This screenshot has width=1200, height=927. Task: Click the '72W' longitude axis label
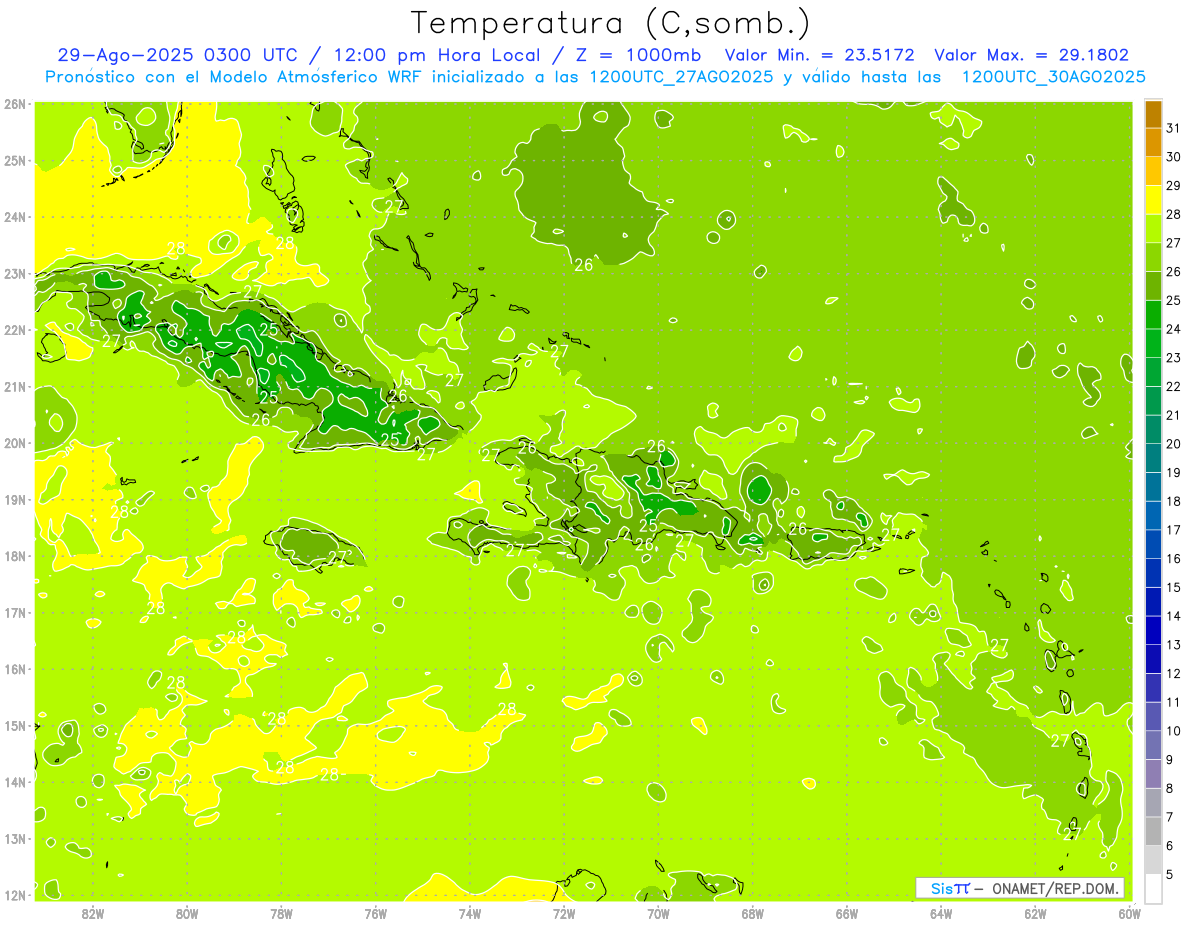pos(564,913)
